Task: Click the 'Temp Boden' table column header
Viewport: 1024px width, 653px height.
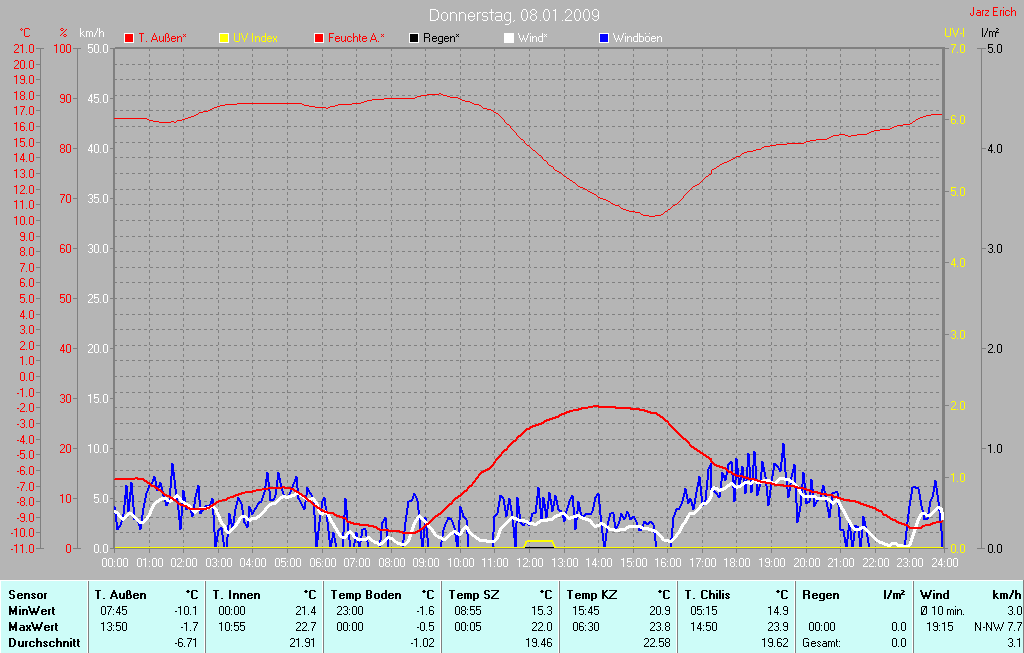Action: (x=366, y=595)
